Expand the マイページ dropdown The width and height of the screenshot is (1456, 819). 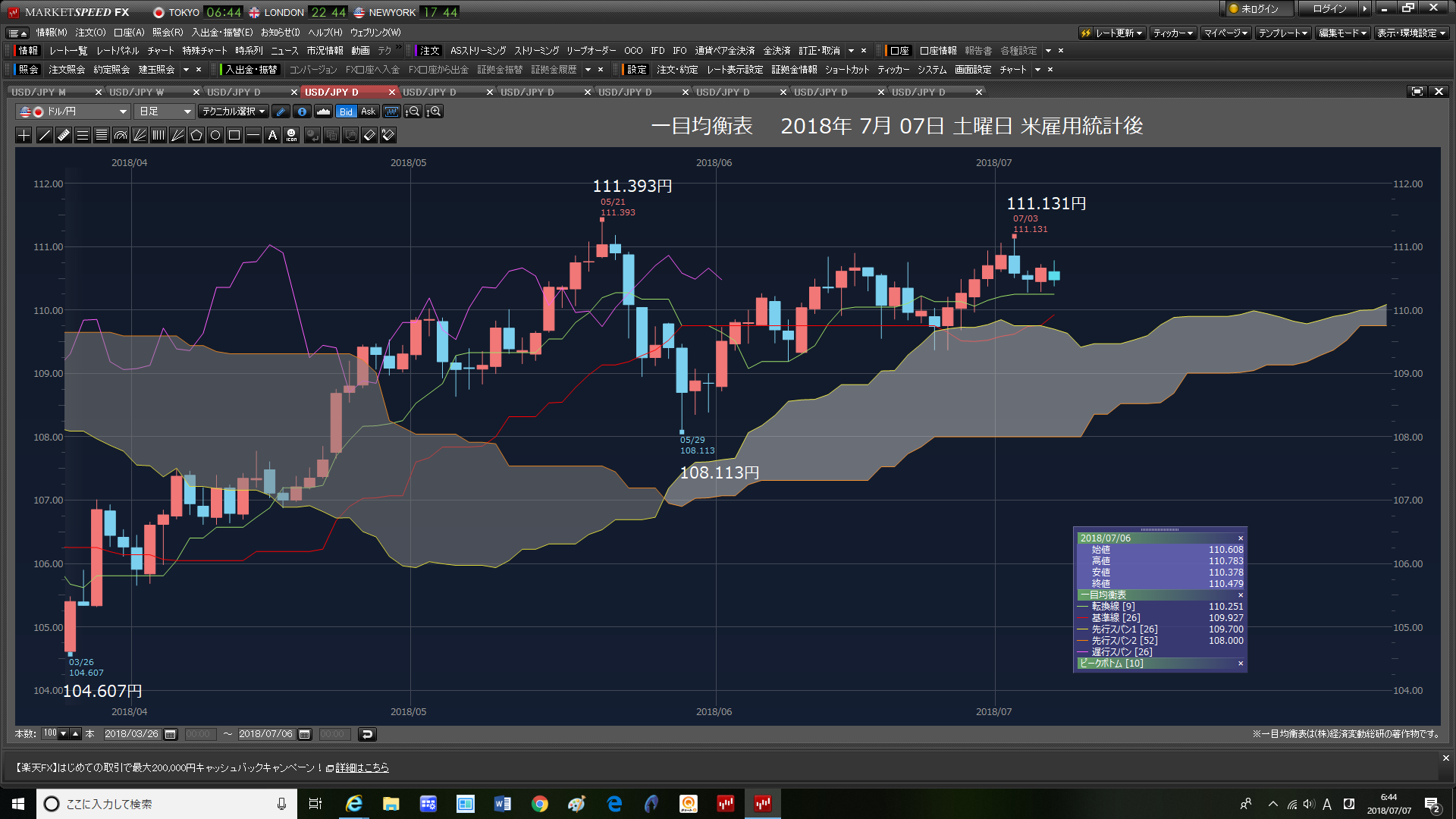[1225, 33]
